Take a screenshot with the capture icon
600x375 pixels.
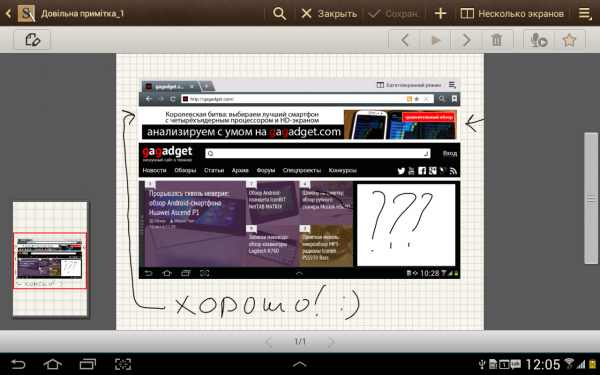(123, 364)
